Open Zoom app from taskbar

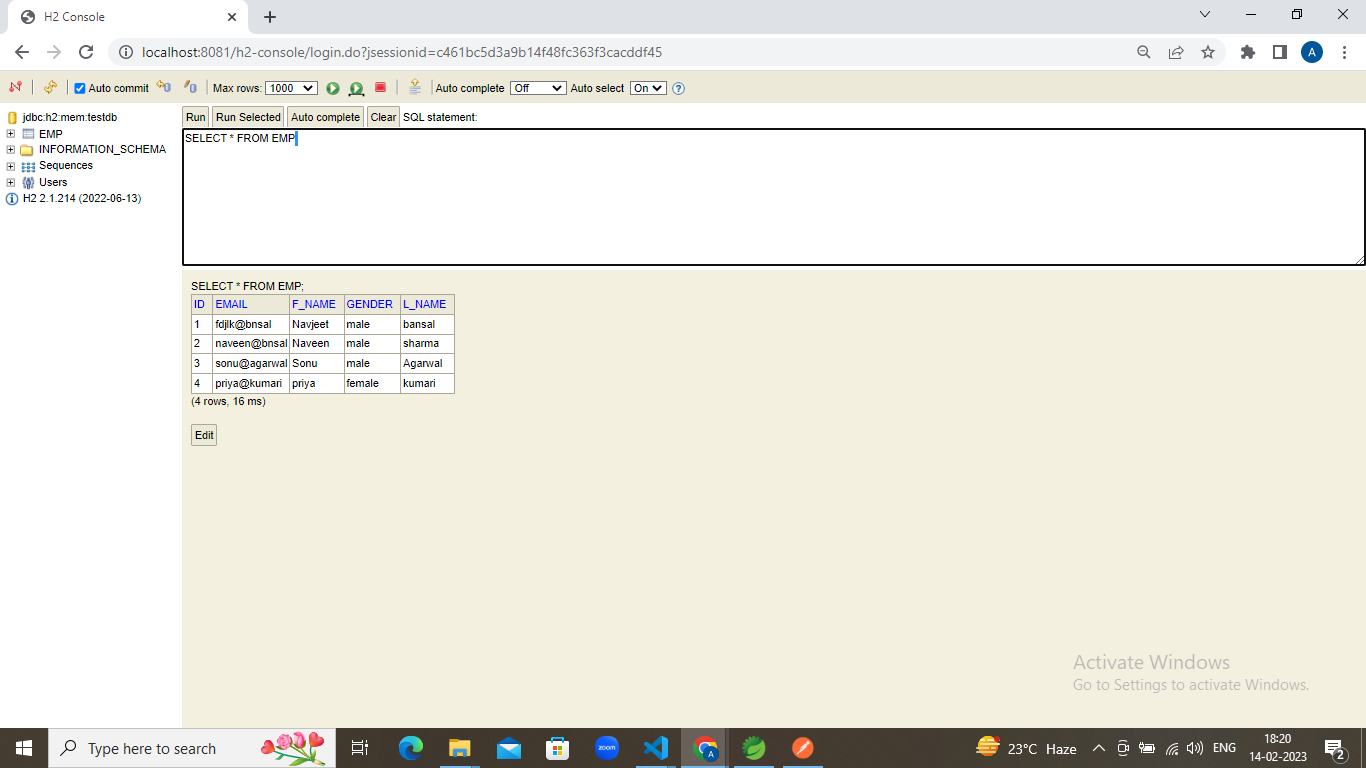(607, 748)
